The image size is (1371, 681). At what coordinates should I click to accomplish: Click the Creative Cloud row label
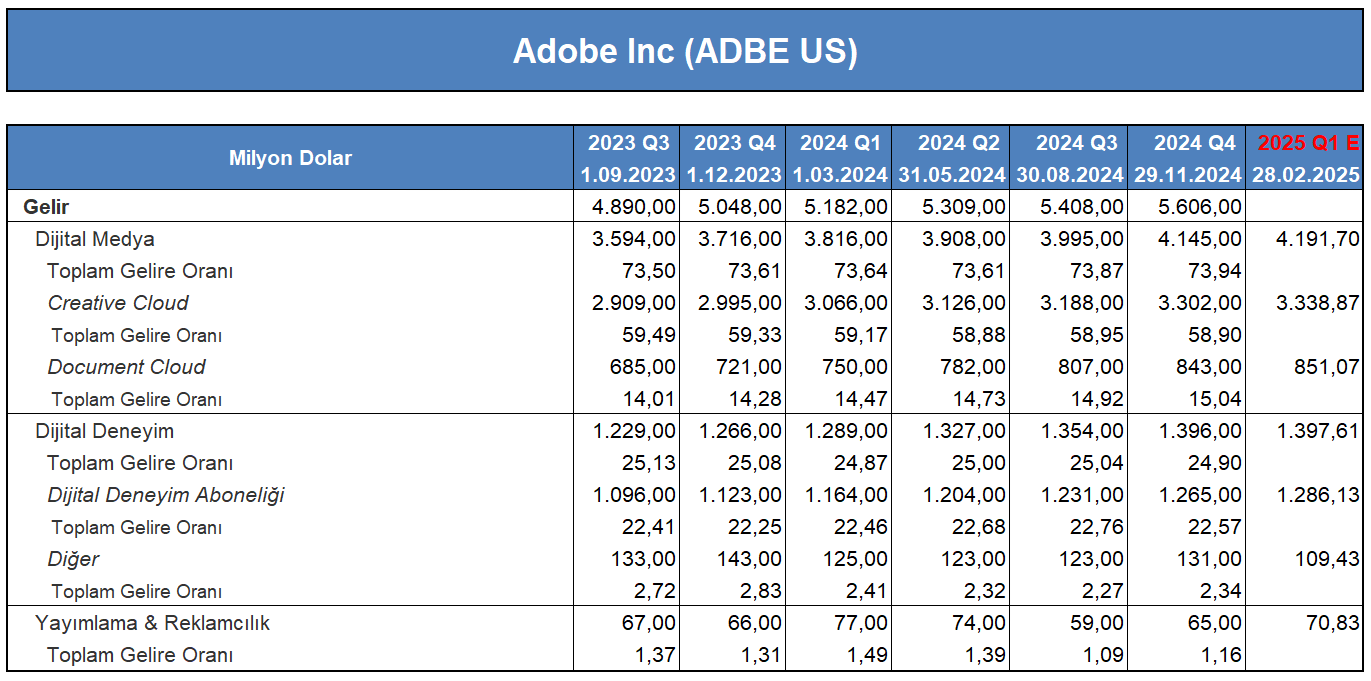[x=118, y=303]
